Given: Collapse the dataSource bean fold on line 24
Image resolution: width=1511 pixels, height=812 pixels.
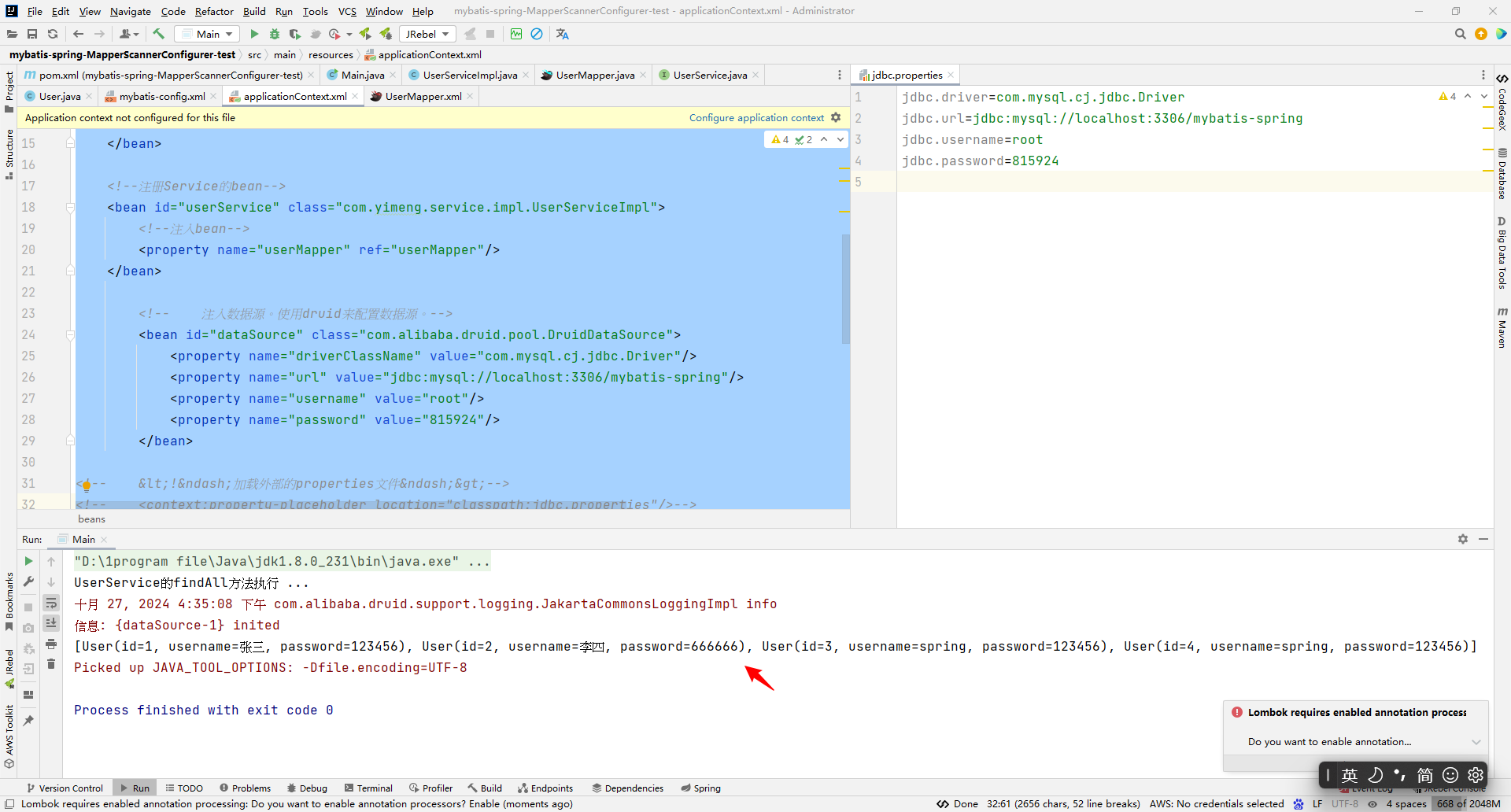Looking at the screenshot, I should pos(70,334).
